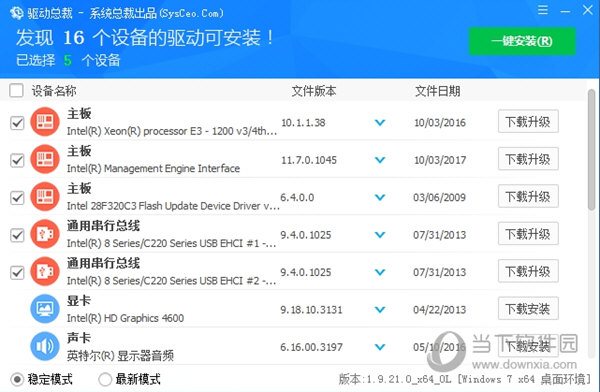
Task: Click 下载安装 for HD Graphics 4600
Action: click(x=528, y=309)
